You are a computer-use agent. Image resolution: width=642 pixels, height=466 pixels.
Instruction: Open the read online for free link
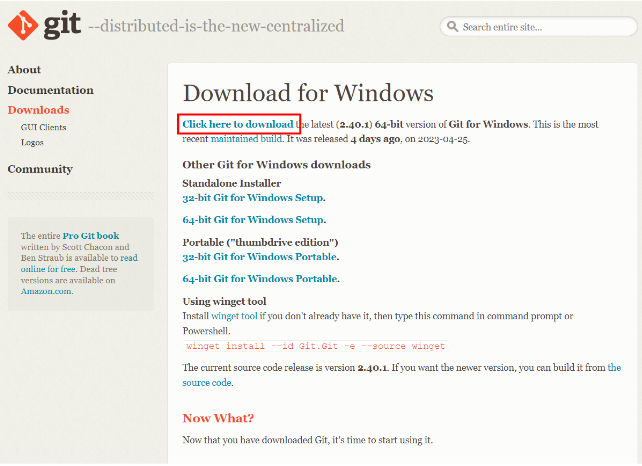tap(79, 263)
